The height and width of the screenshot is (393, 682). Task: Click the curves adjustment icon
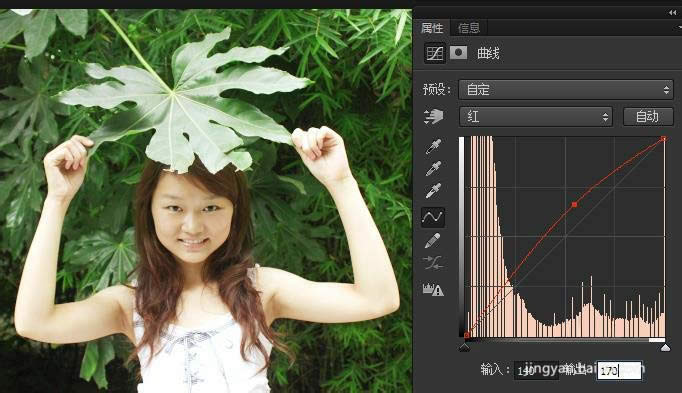click(435, 54)
